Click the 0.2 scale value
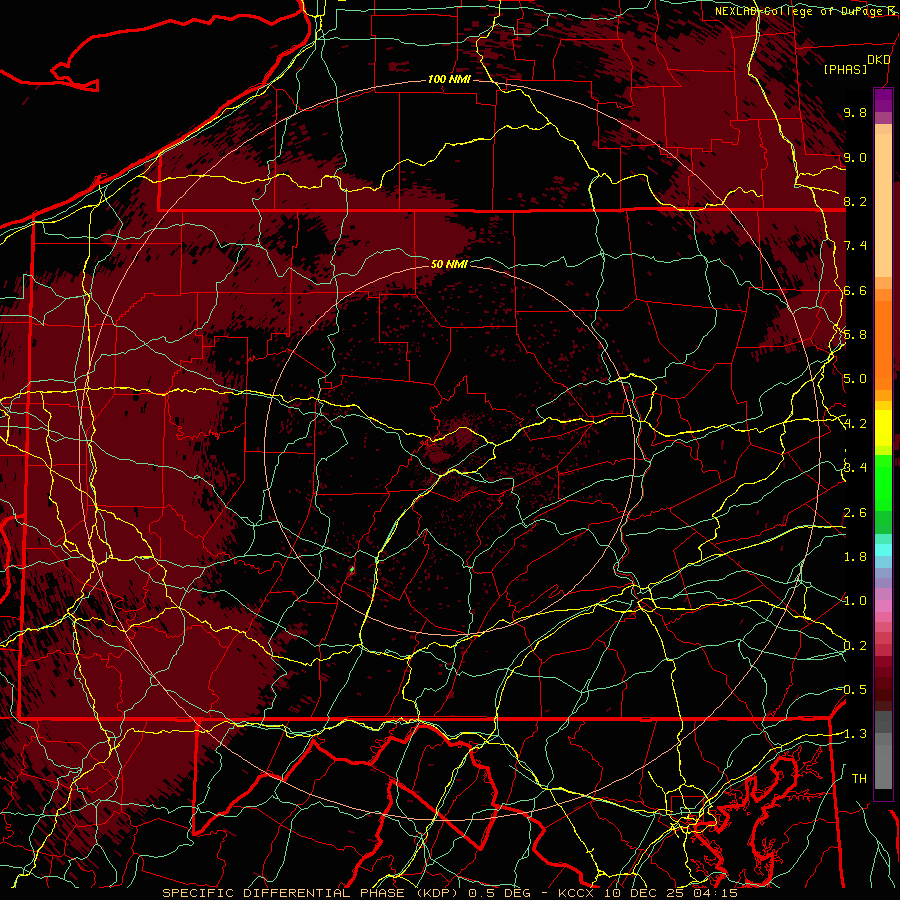Viewport: 900px width, 900px height. pyautogui.click(x=855, y=646)
